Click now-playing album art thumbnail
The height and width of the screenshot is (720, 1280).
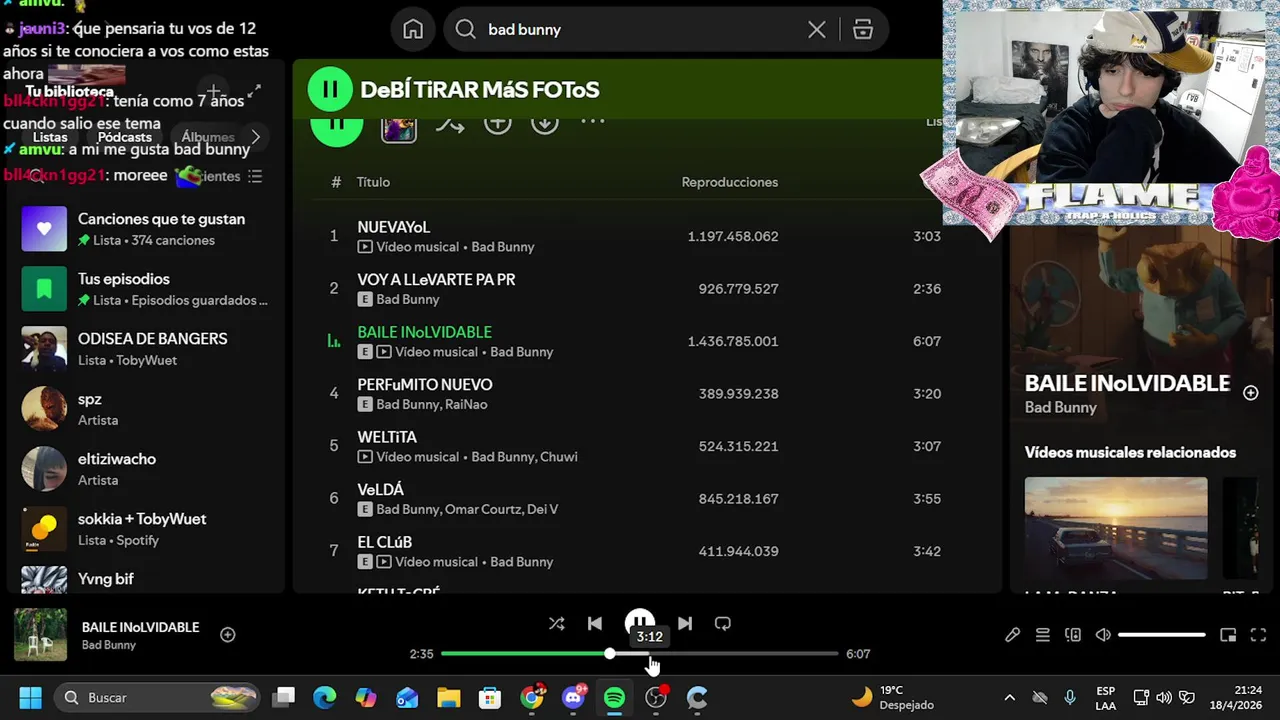pos(40,635)
